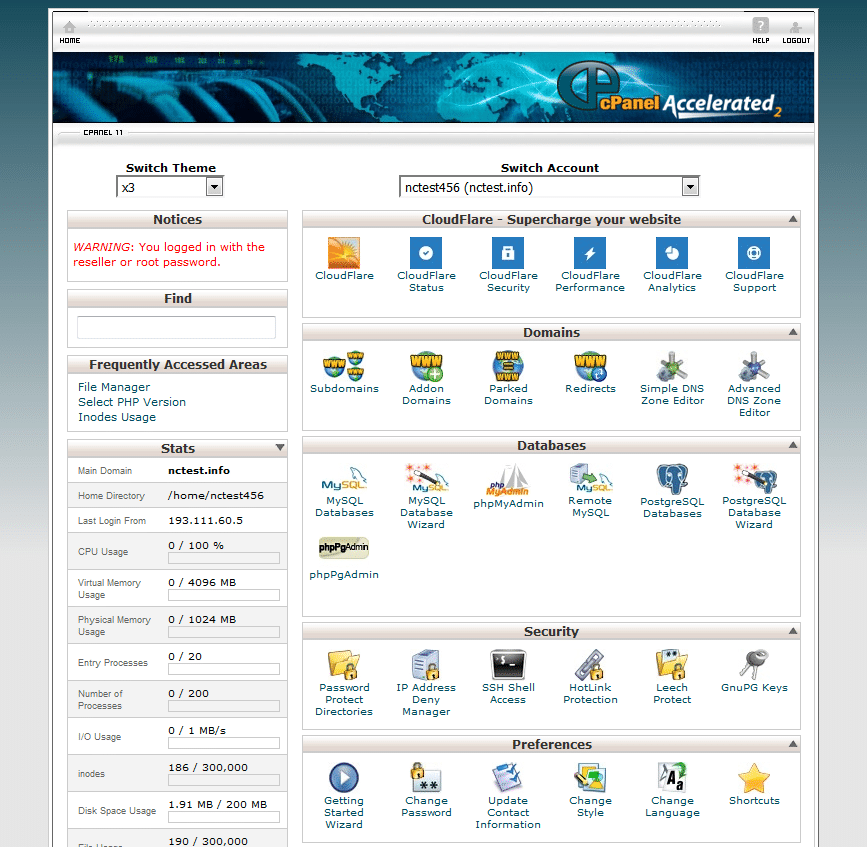This screenshot has width=867, height=847.
Task: Open CloudFlare Performance icon
Action: (x=590, y=253)
